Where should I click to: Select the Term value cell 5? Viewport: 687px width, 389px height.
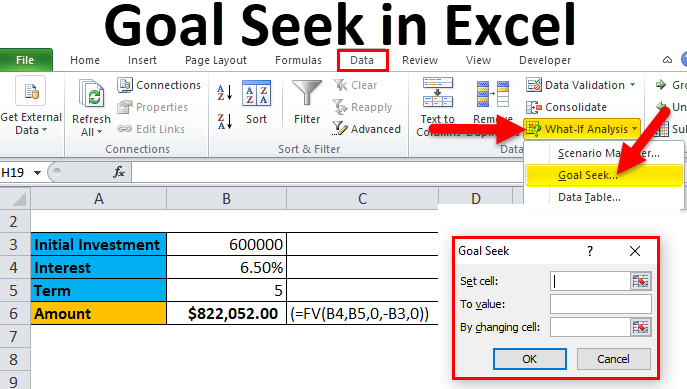pos(227,290)
